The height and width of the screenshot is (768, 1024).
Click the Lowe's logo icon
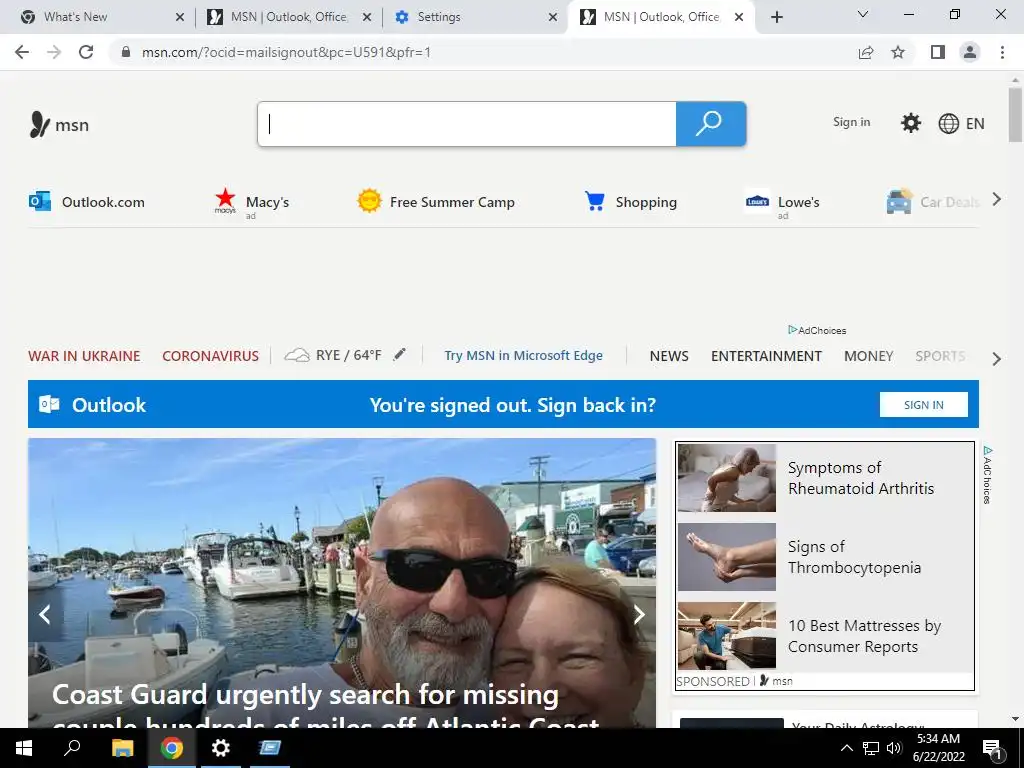coord(757,202)
